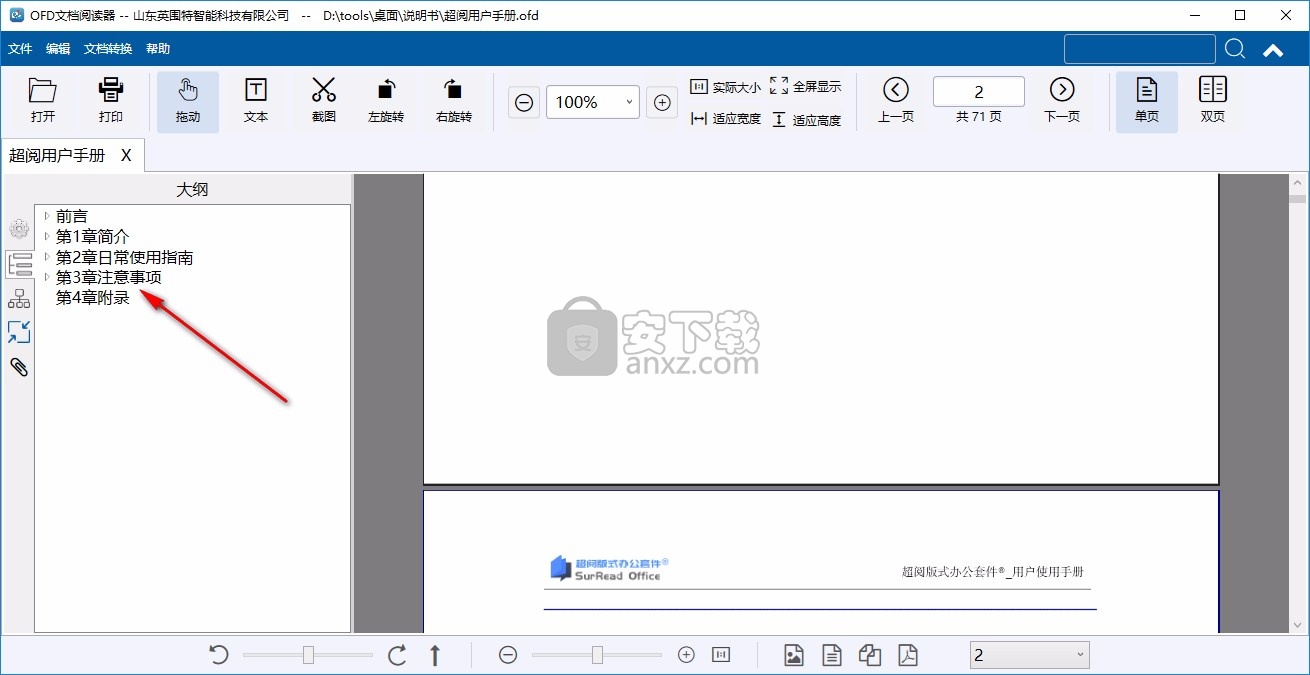The image size is (1310, 675).
Task: Print the document using 打印
Action: 111,100
